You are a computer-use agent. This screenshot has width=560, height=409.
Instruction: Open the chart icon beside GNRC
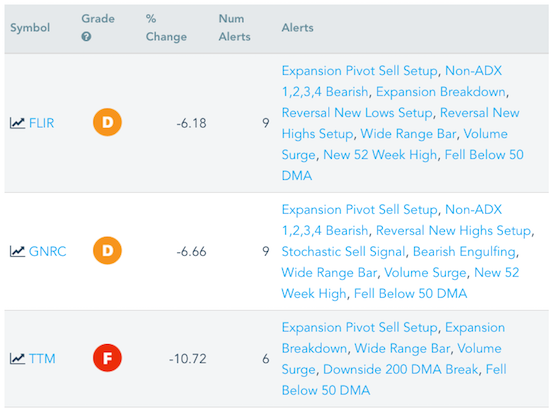[17, 251]
